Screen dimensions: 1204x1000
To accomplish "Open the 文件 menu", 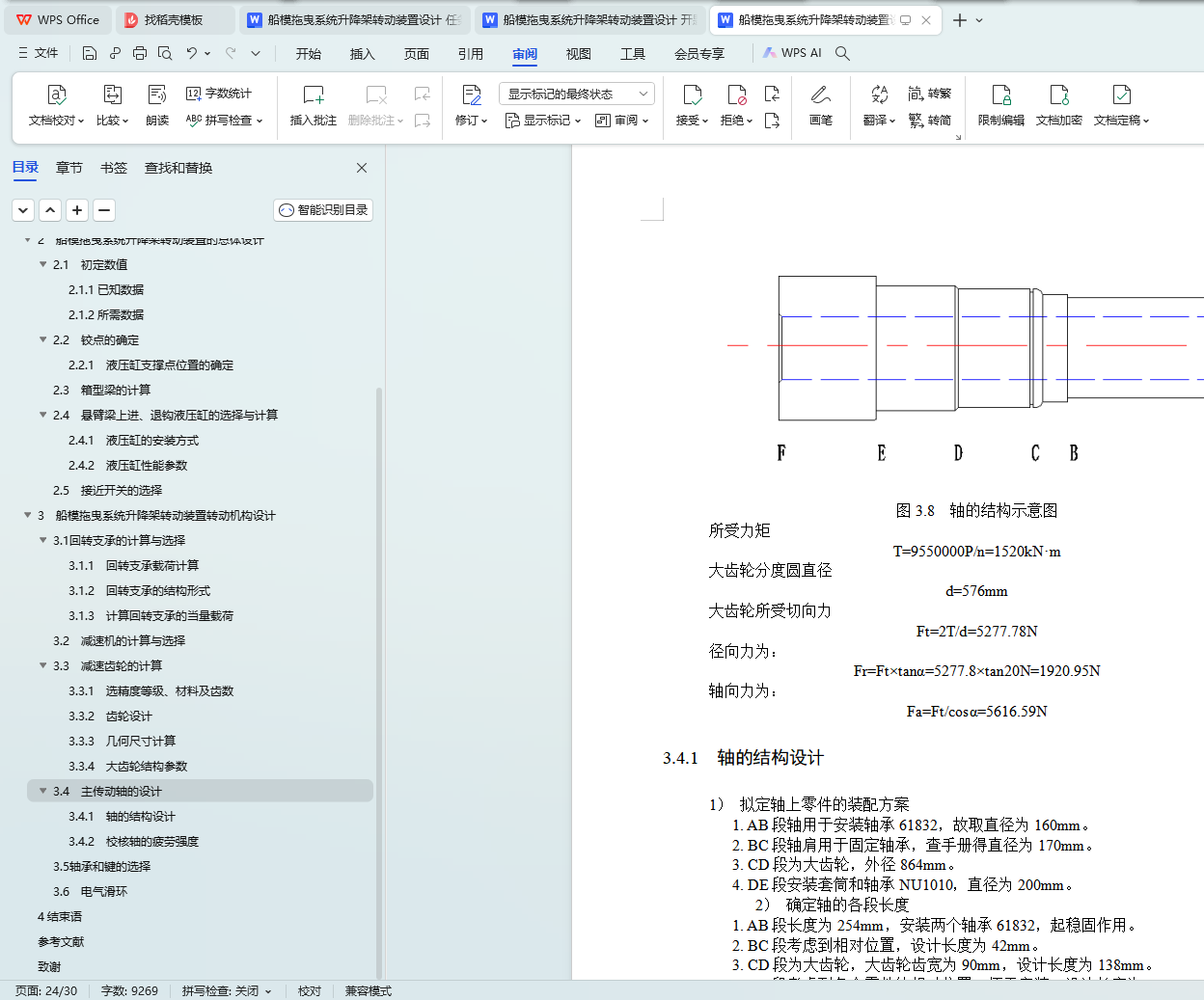I will click(39, 53).
